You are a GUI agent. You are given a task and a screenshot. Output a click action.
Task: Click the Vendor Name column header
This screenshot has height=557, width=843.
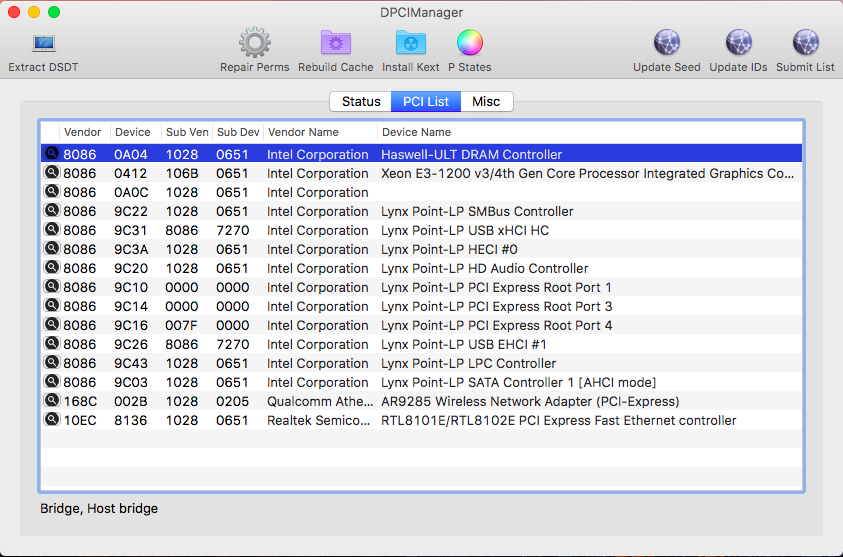320,132
